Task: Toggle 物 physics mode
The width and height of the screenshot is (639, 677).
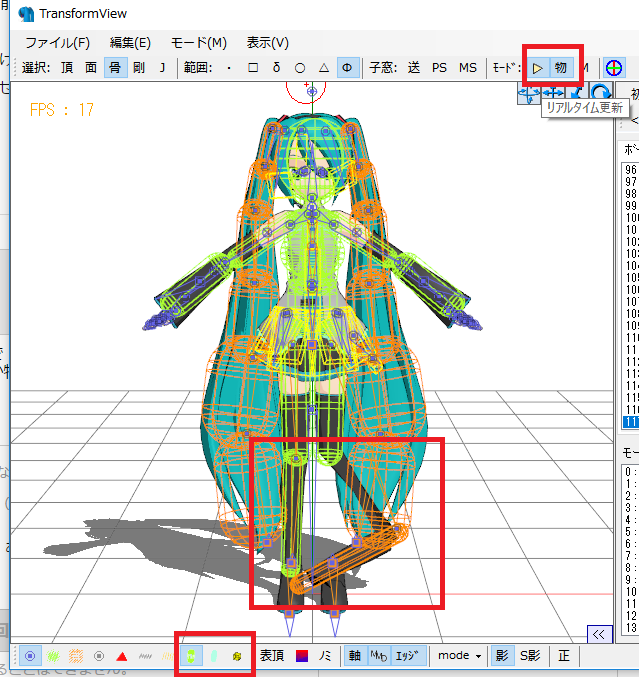Action: tap(561, 68)
